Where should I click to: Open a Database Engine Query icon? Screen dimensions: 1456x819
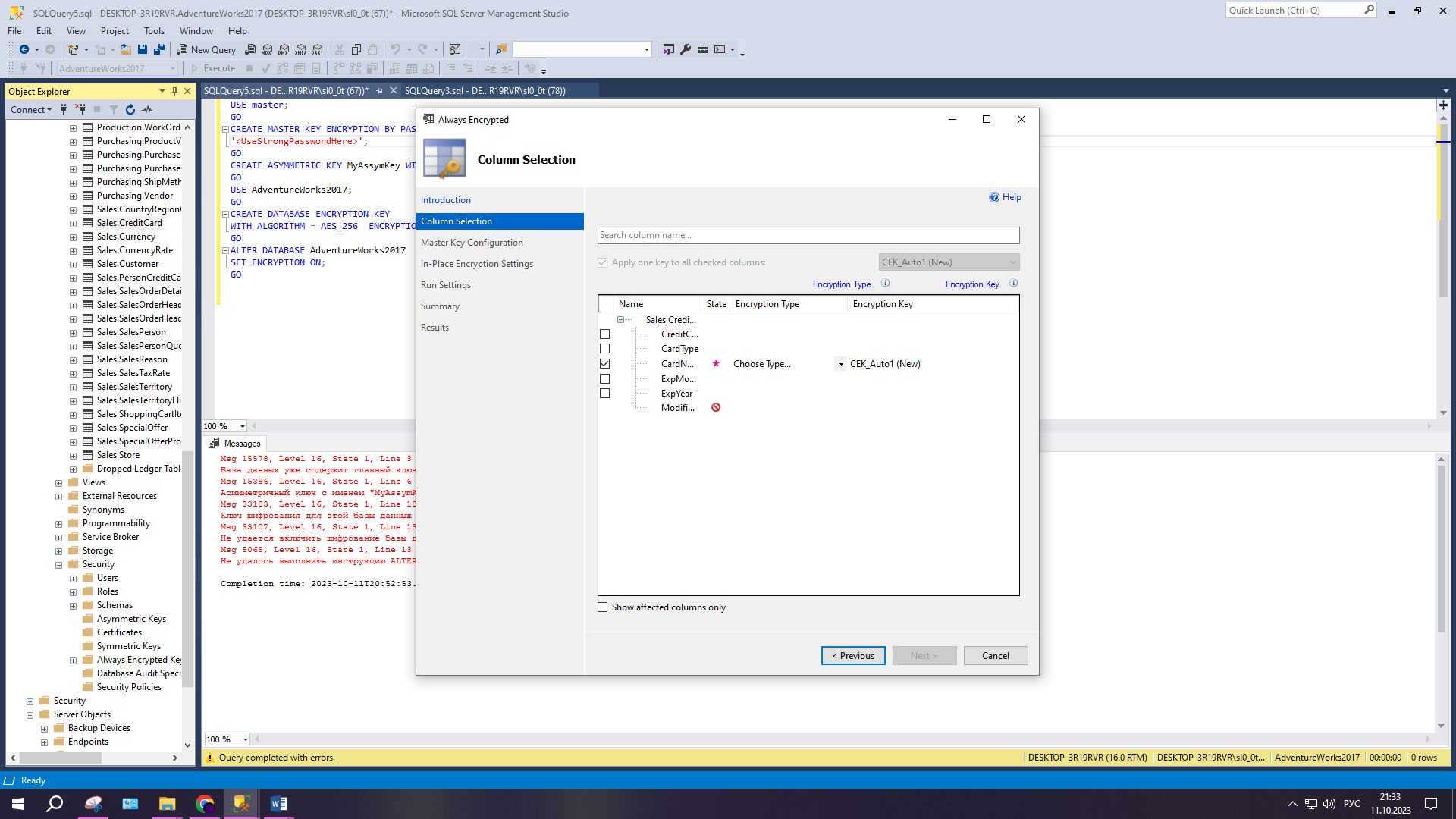pos(250,49)
